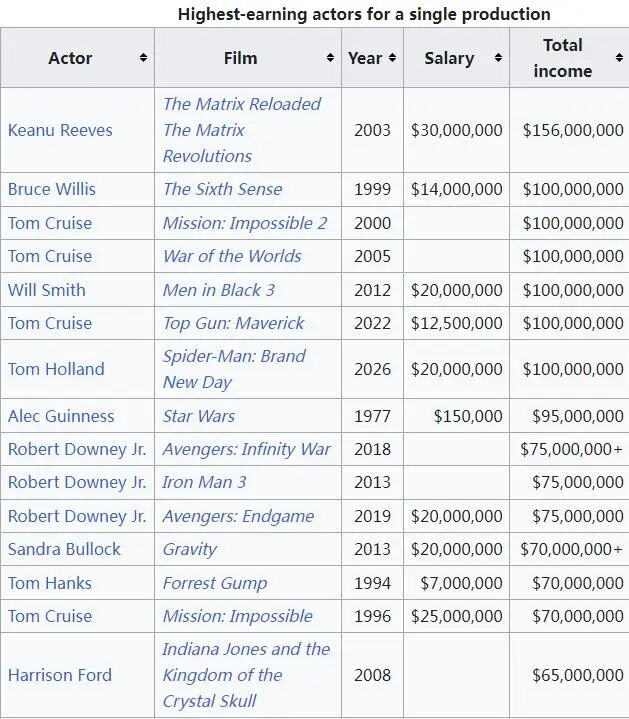Open Robert Downey Jr. link in Endgame row
Viewport: 629px width, 719px height.
[77, 516]
